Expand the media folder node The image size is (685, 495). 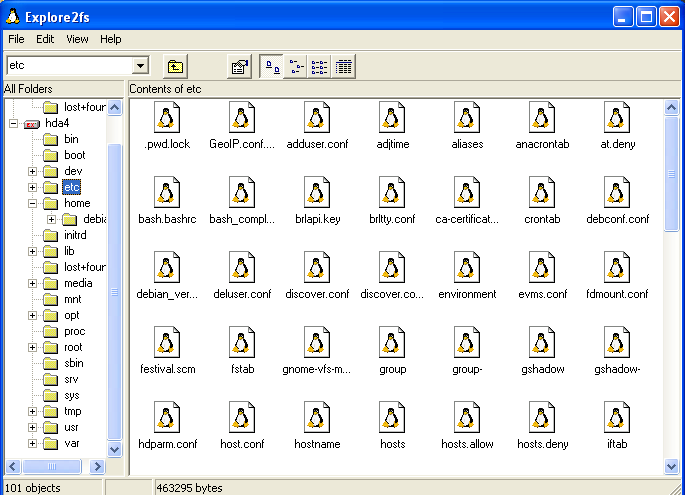pyautogui.click(x=32, y=284)
